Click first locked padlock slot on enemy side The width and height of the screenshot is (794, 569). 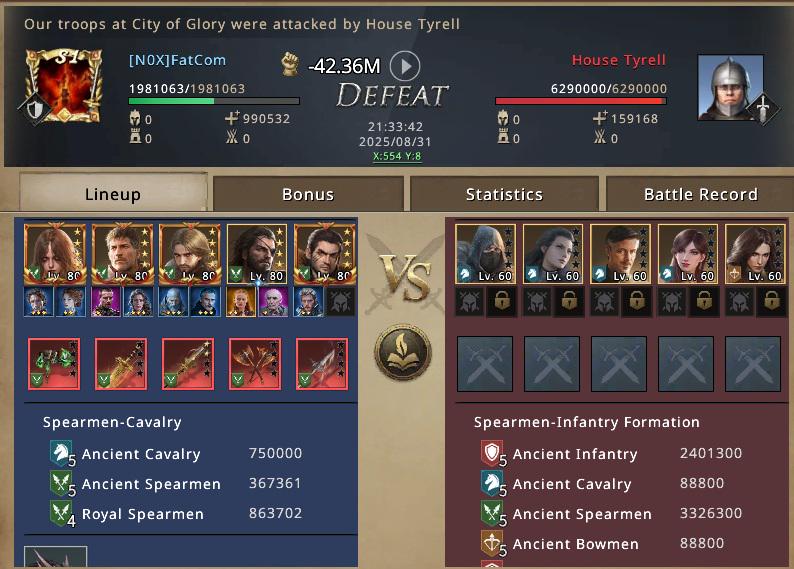click(502, 302)
